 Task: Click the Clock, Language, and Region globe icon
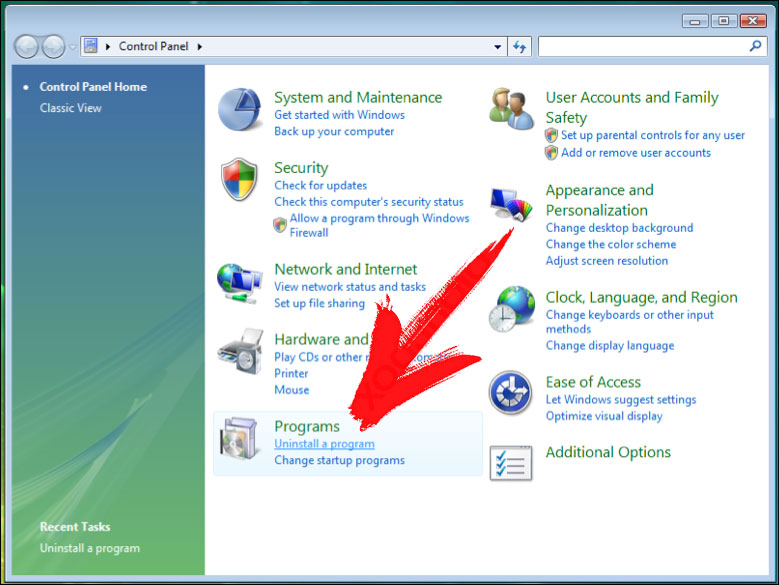(x=511, y=309)
